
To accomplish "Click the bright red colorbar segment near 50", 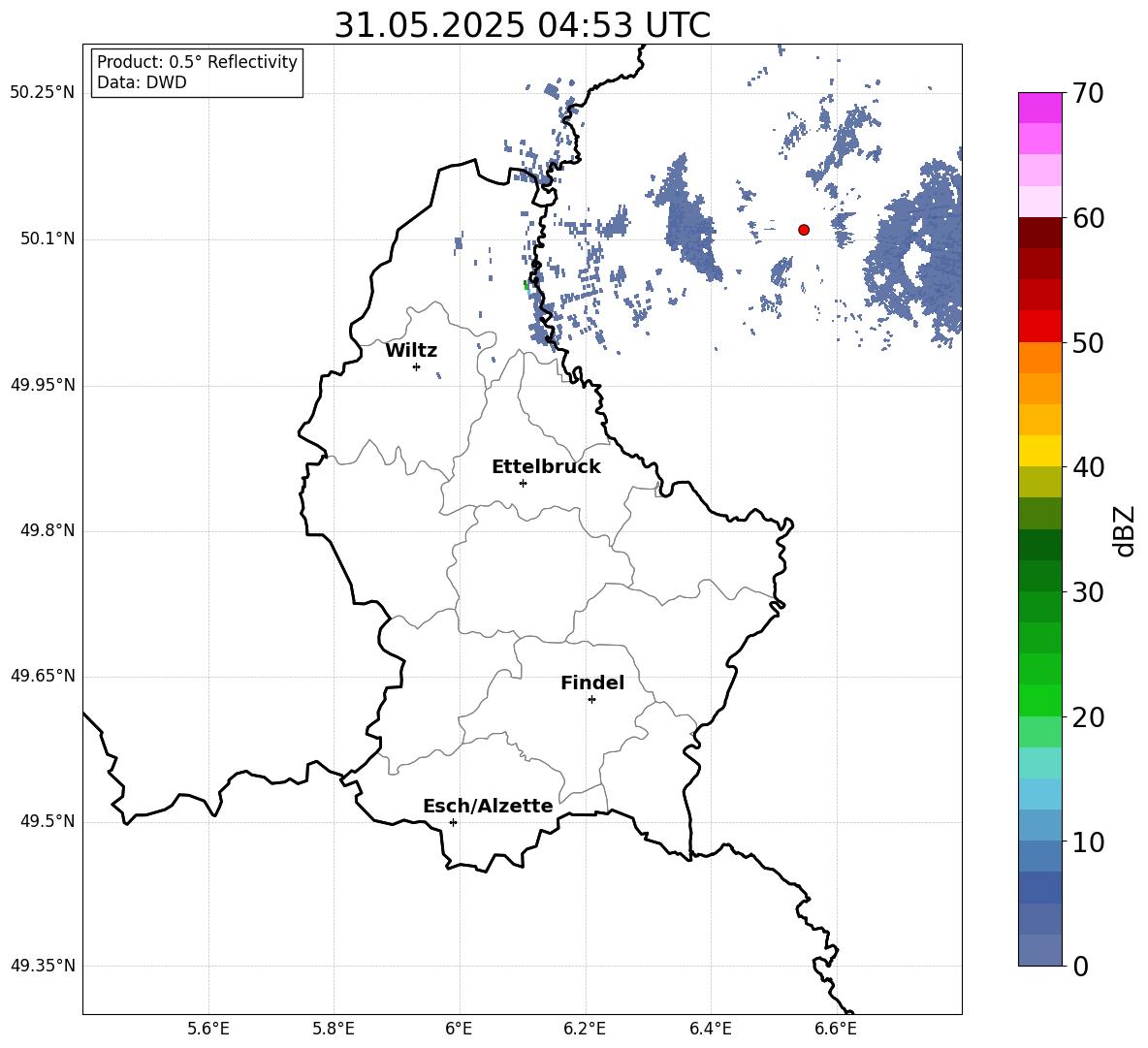I will pos(1040,327).
